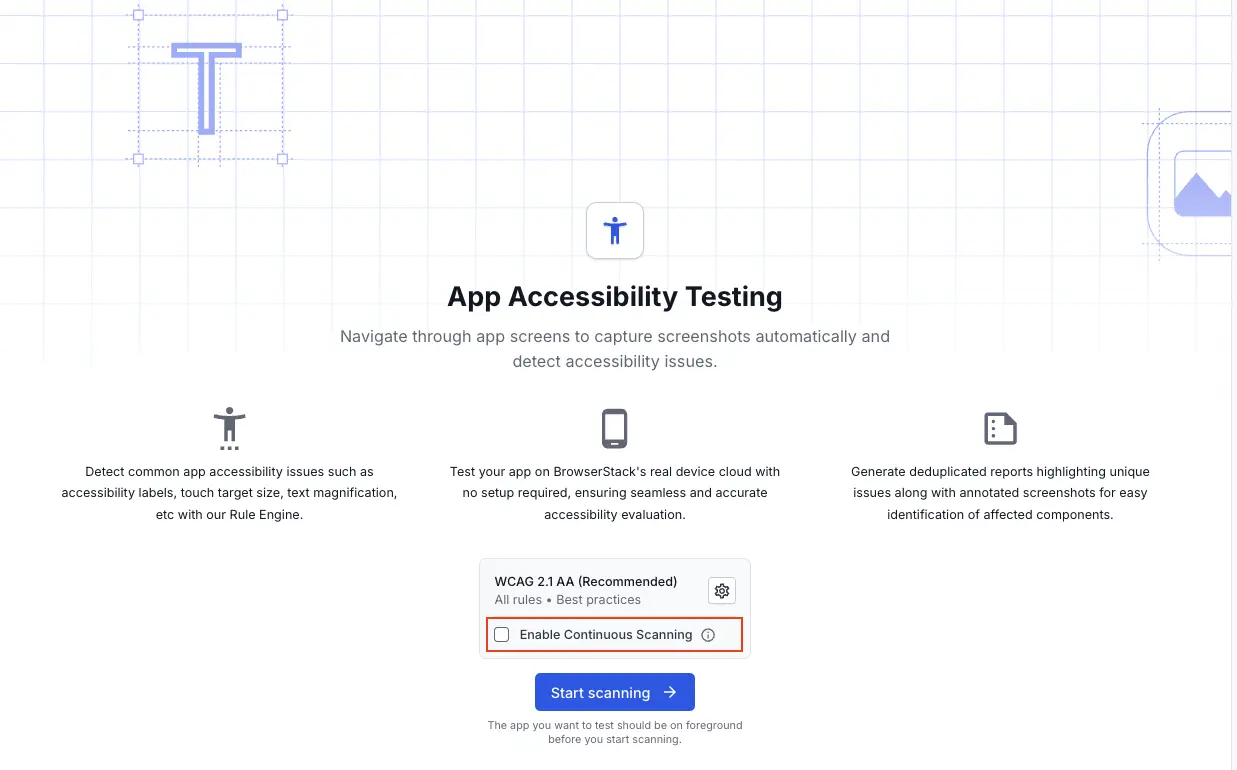Click the Navigate through app screens description
This screenshot has width=1237, height=770.
click(615, 349)
